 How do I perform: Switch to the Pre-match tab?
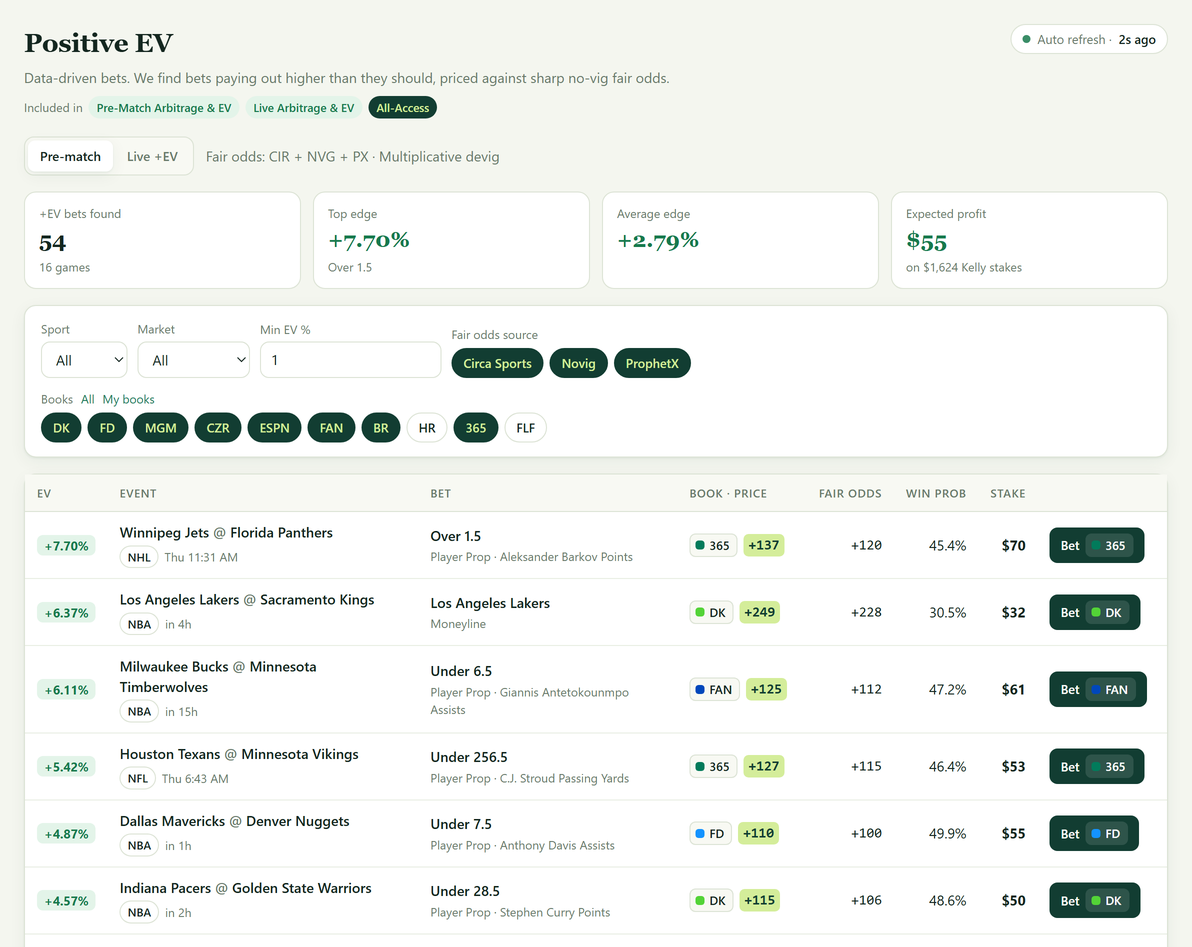pyautogui.click(x=70, y=157)
